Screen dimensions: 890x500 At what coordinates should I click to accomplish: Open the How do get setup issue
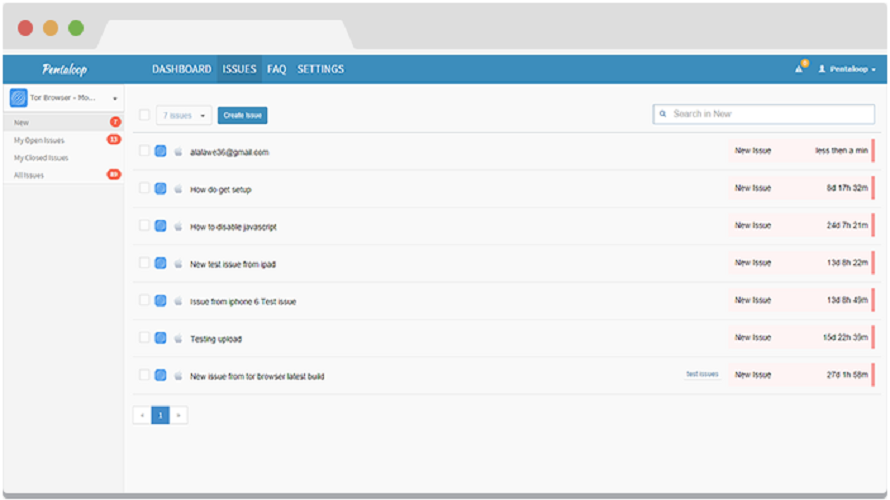click(x=220, y=190)
